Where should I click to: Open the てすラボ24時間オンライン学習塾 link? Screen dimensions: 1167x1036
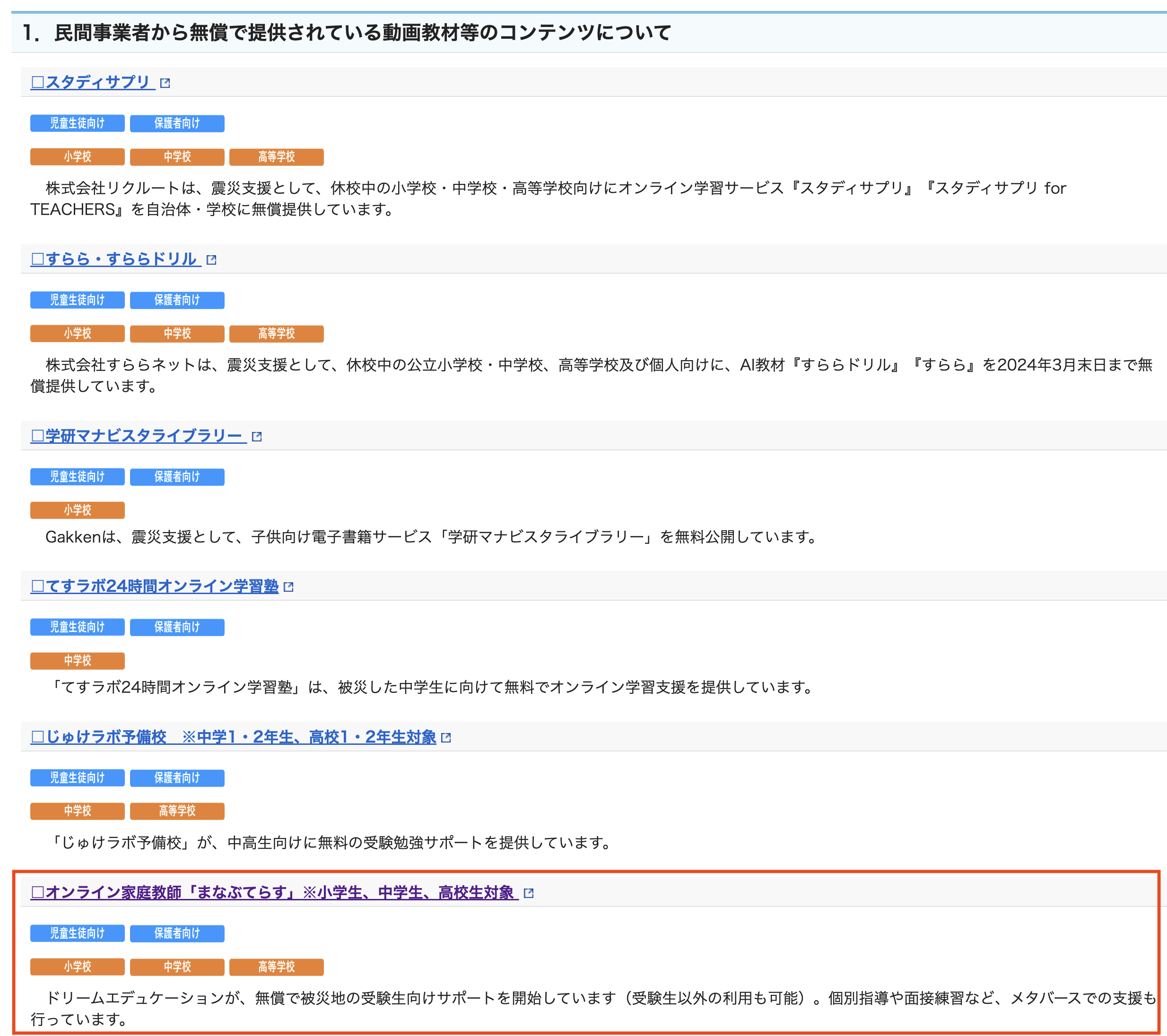(154, 586)
